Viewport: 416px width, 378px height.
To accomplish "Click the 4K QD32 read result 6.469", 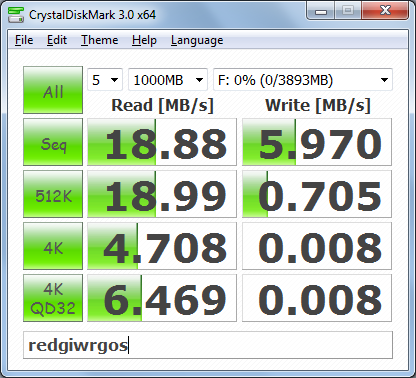I will [162, 298].
